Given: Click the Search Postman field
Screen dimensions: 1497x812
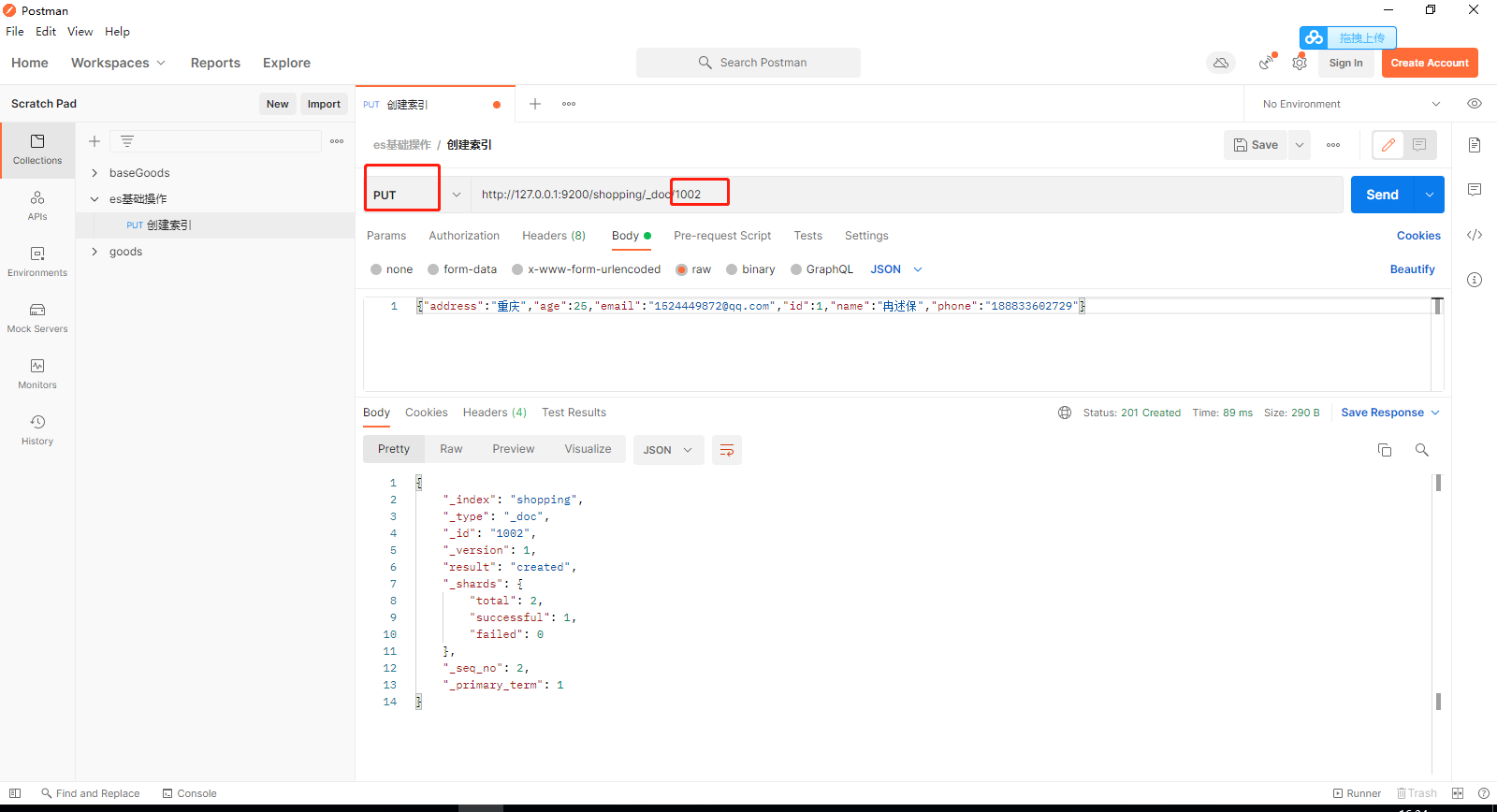Looking at the screenshot, I should [x=748, y=63].
